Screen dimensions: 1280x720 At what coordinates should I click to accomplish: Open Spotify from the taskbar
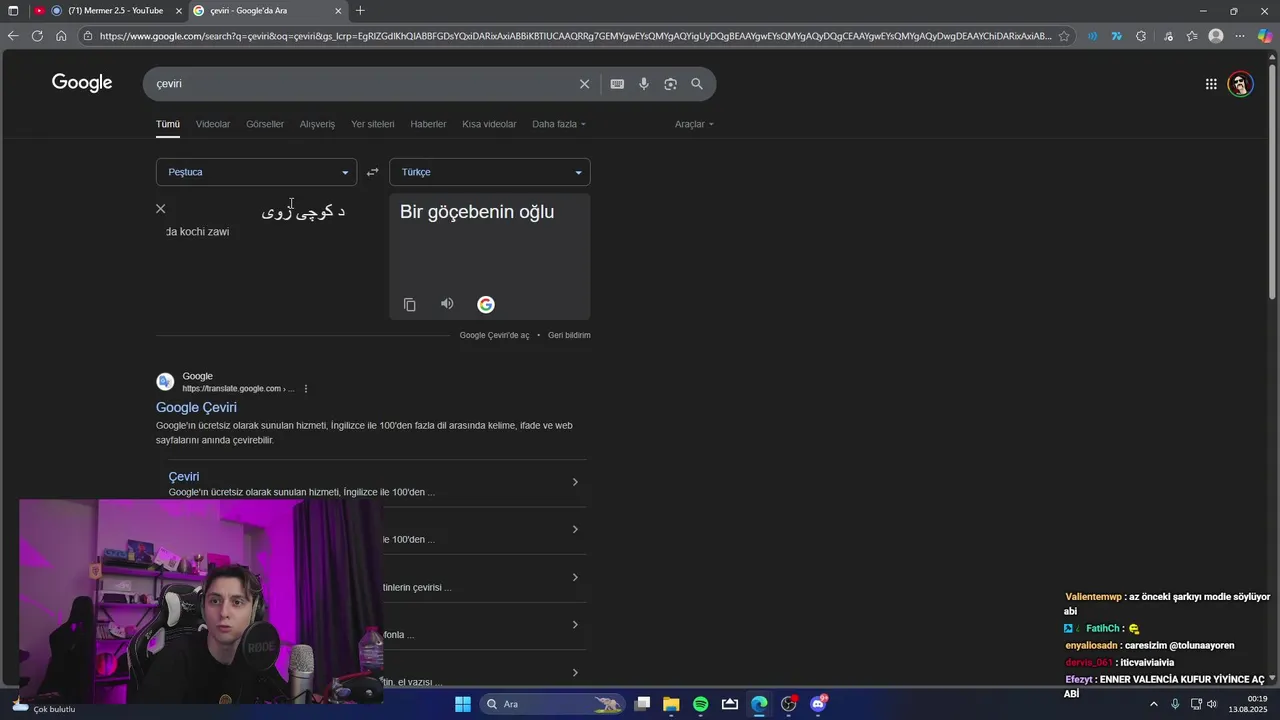701,704
